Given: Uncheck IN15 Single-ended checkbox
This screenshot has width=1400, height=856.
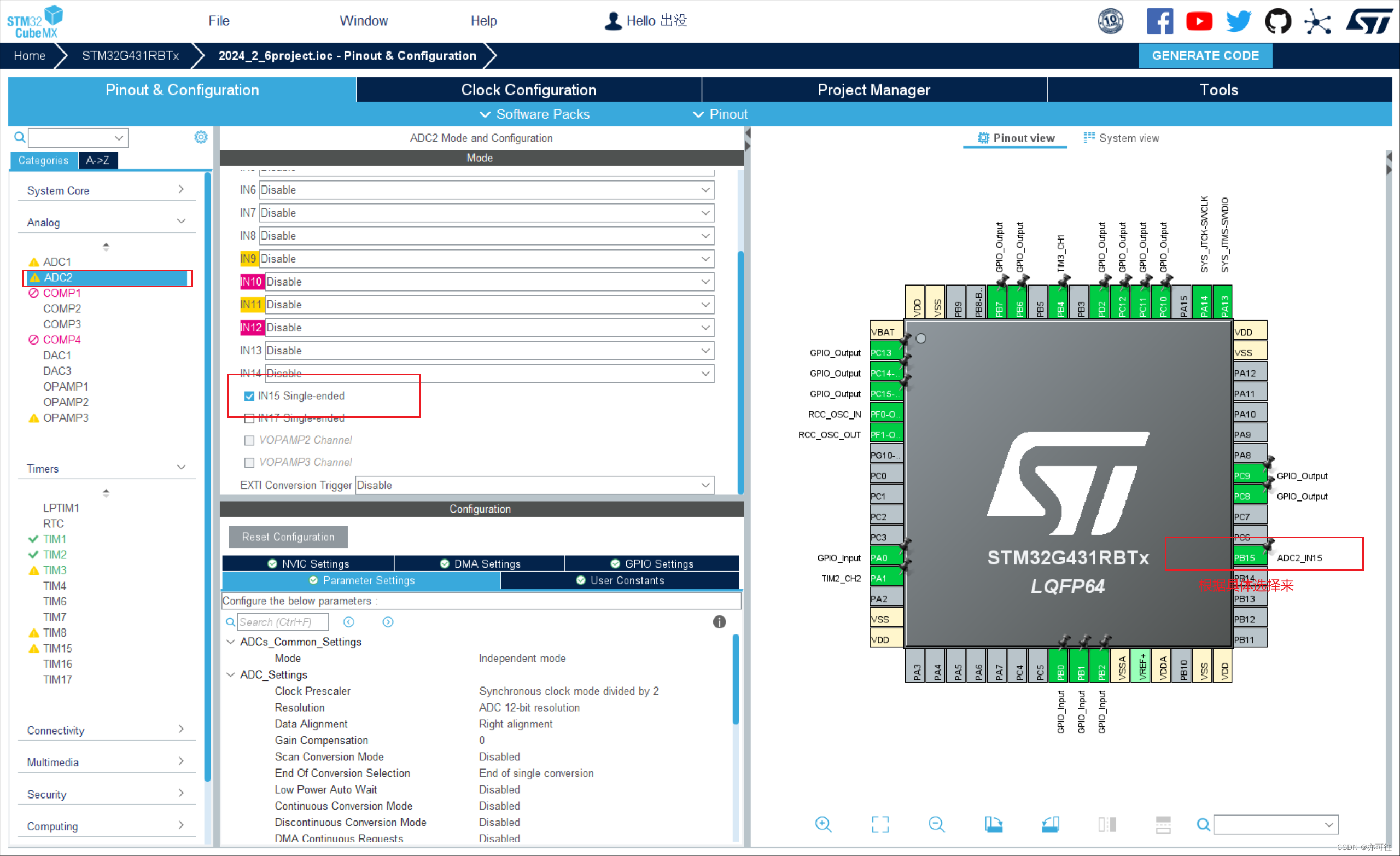Looking at the screenshot, I should 249,396.
